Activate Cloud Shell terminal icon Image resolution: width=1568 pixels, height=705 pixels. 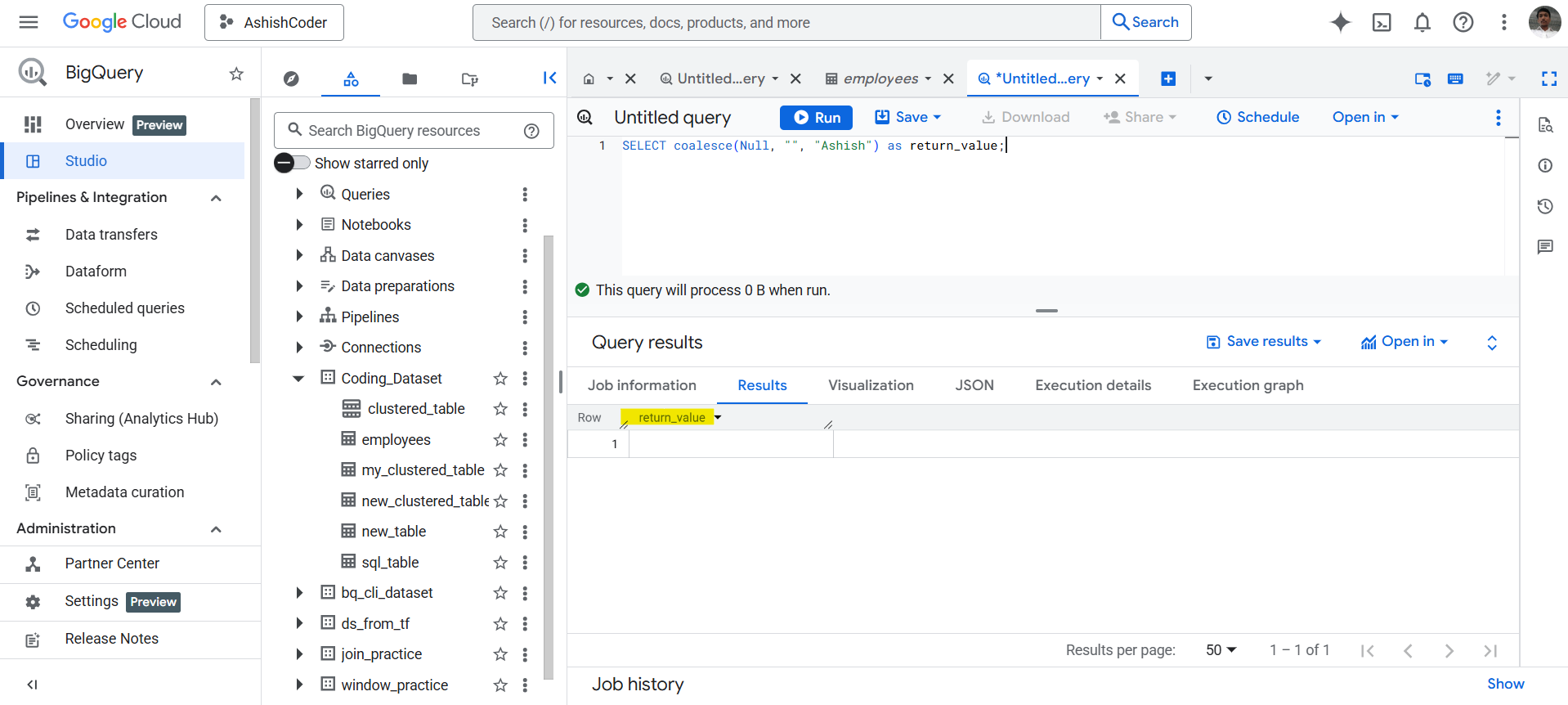(x=1382, y=22)
